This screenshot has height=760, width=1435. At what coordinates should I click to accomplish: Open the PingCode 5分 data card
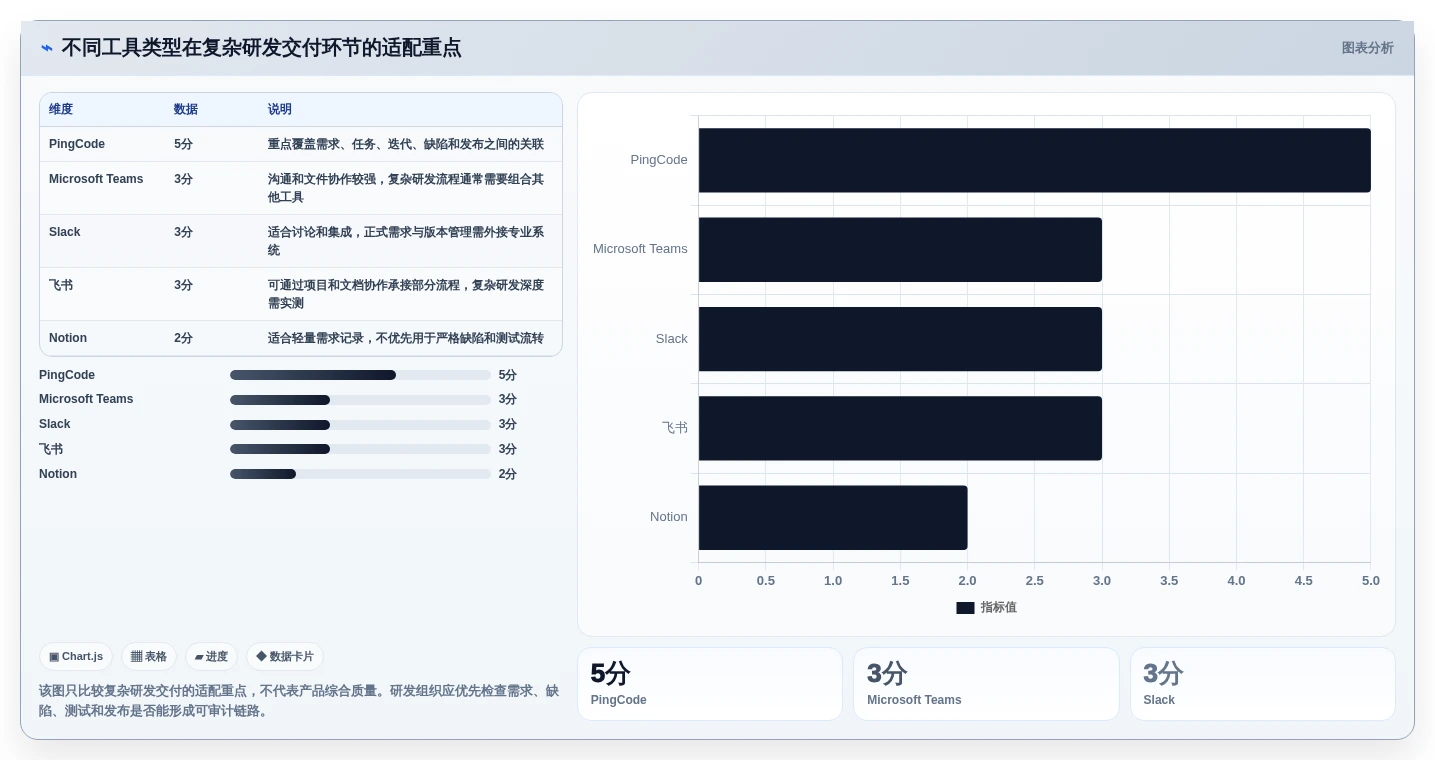(x=710, y=684)
